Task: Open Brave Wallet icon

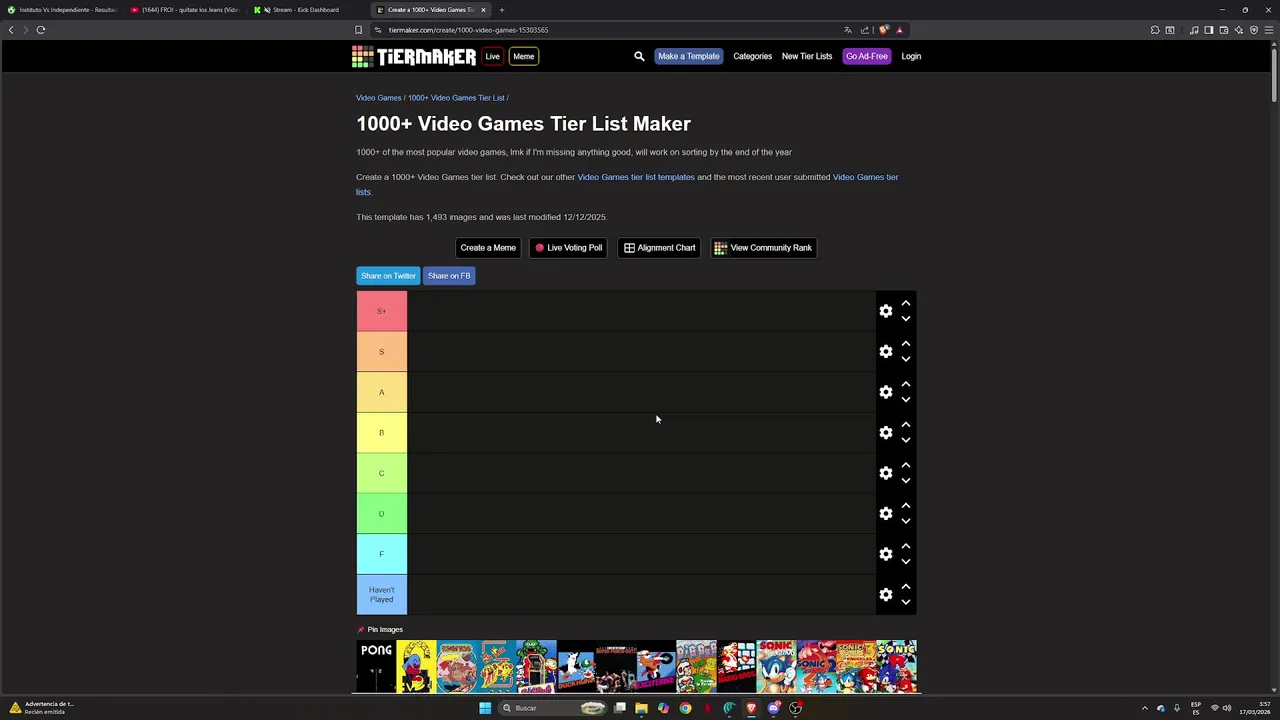Action: tap(1224, 30)
